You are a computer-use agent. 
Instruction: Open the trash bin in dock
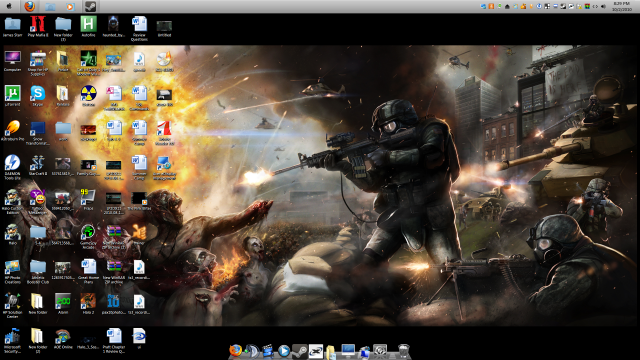[403, 351]
